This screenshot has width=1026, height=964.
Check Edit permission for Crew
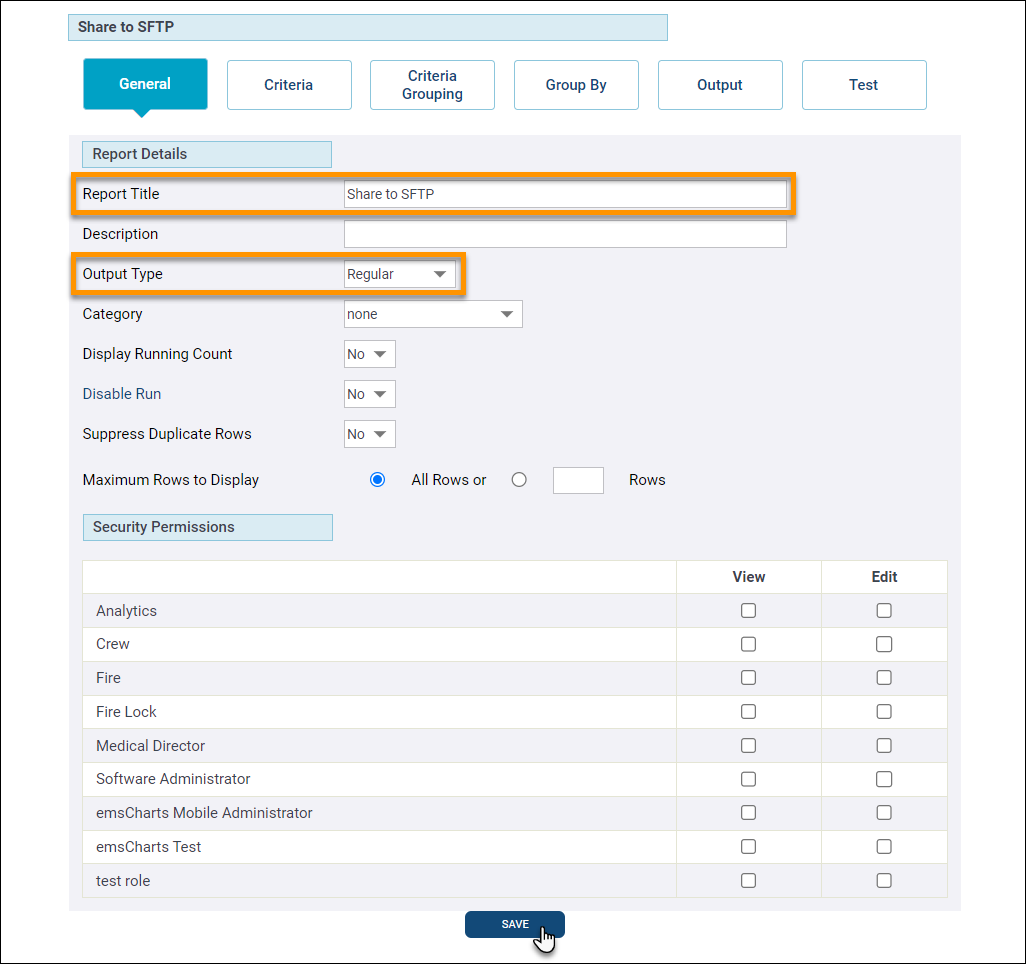884,644
